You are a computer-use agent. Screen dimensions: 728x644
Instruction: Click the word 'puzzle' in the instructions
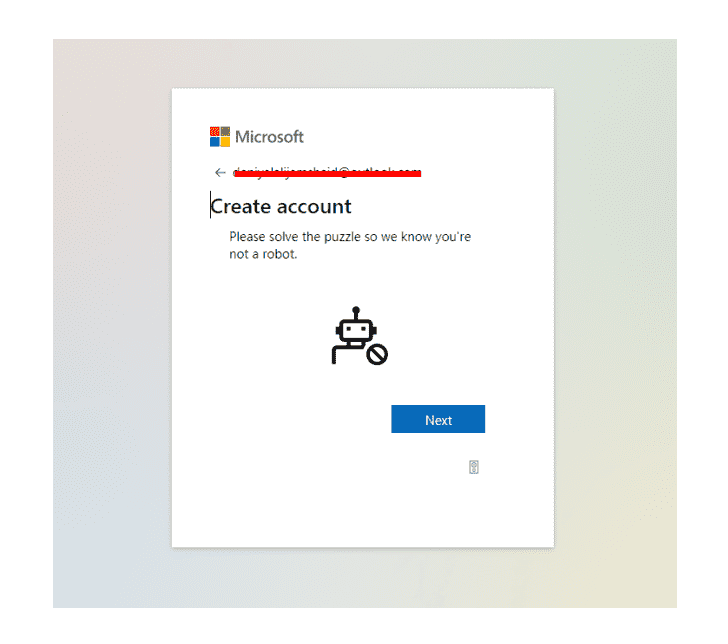pyautogui.click(x=342, y=237)
